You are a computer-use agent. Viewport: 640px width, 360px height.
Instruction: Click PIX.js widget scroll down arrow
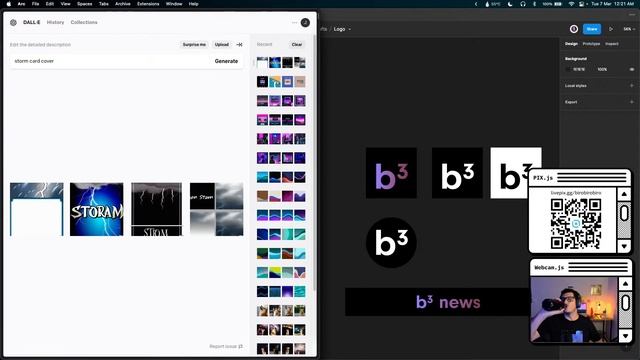tap(624, 246)
